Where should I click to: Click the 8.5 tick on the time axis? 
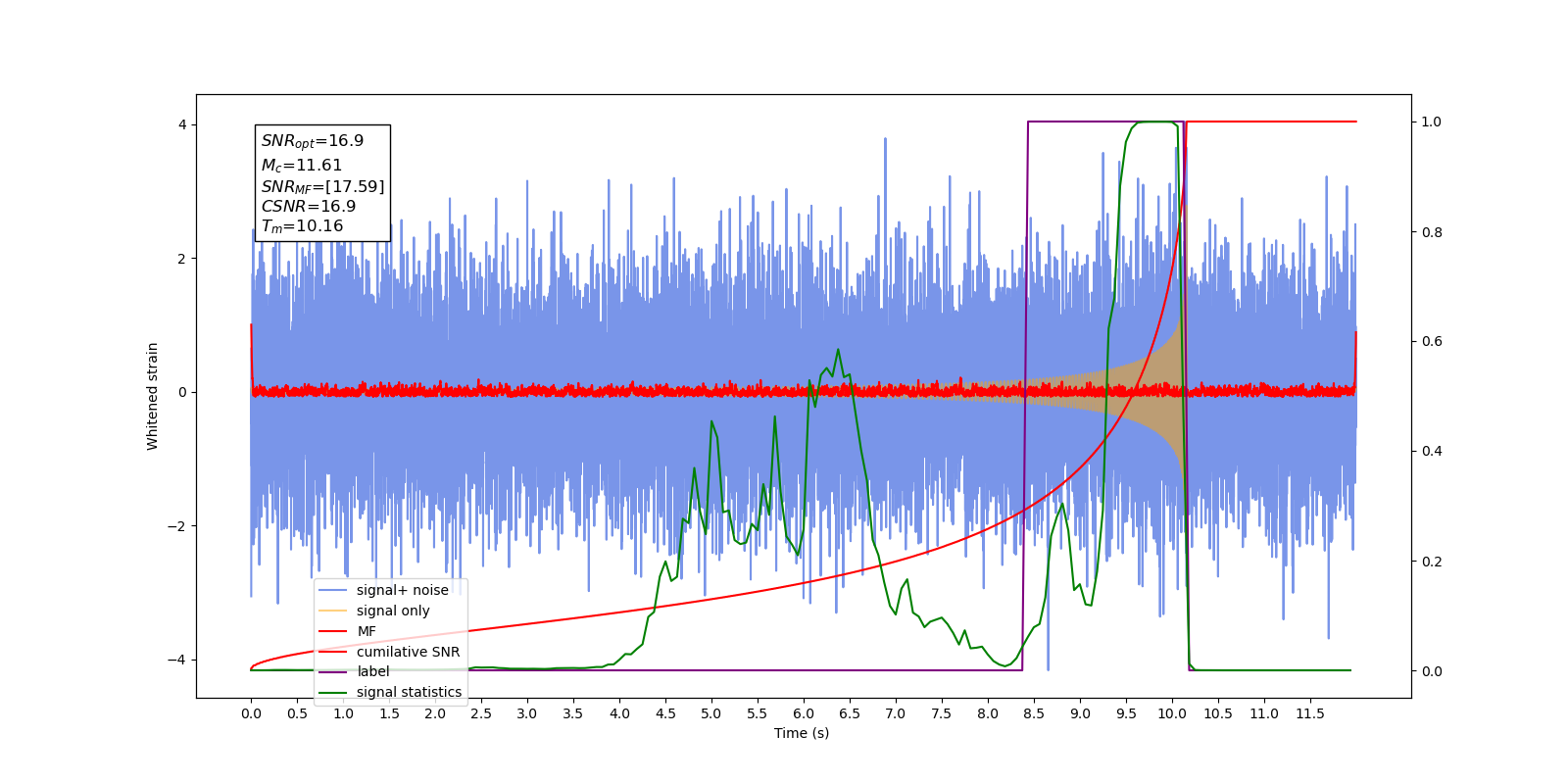coord(1034,713)
